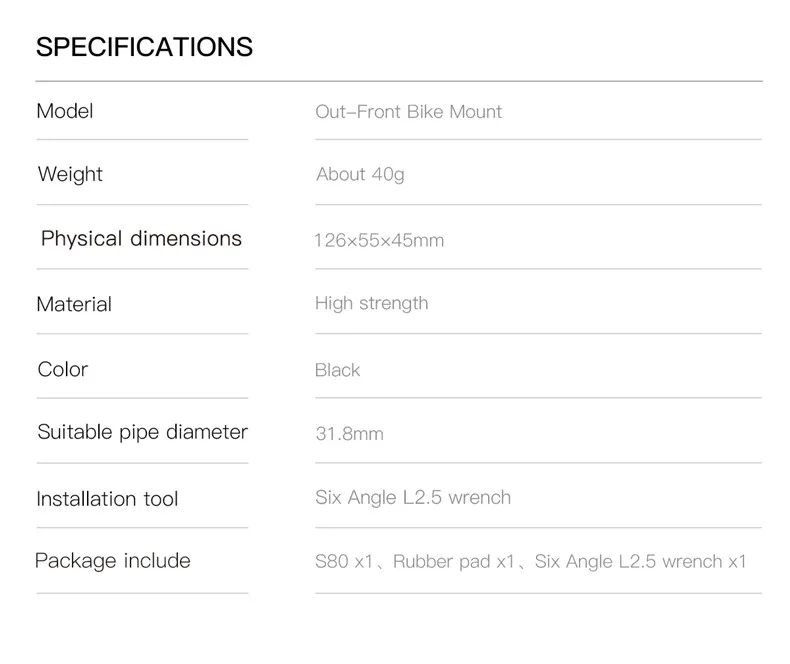Select the Out-Front Bike Mount text
This screenshot has width=790, height=664.
[409, 111]
